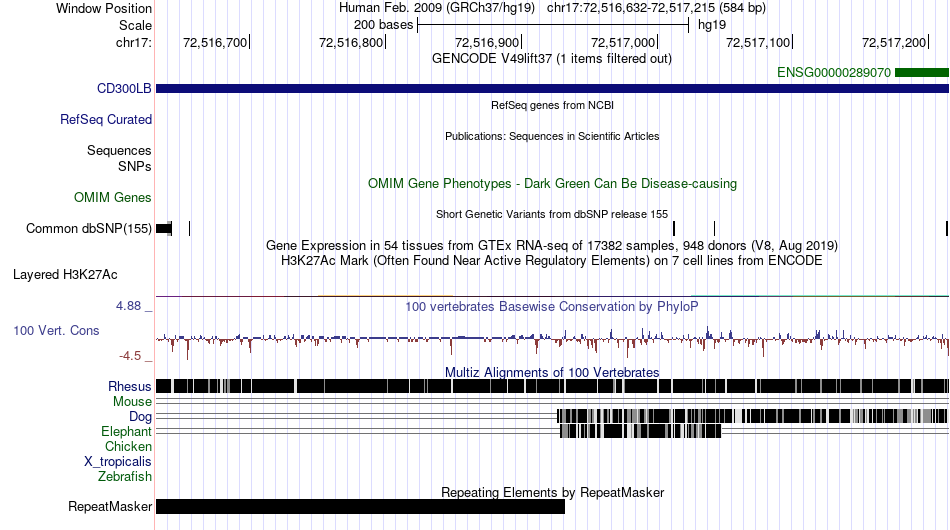Click the X_tropicalis alignment label
950x530 pixels.
(118, 462)
